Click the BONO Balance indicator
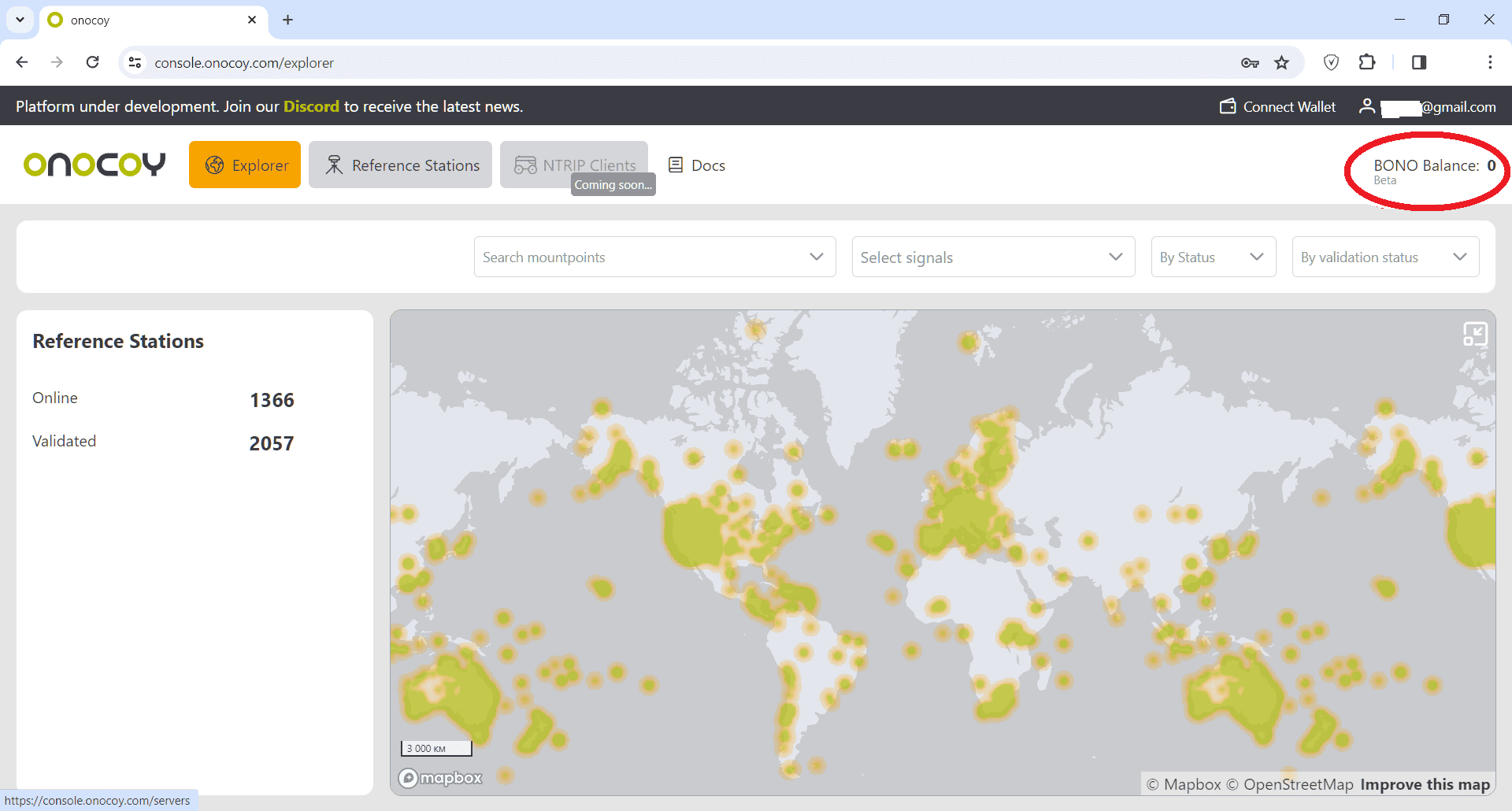 pos(1434,170)
